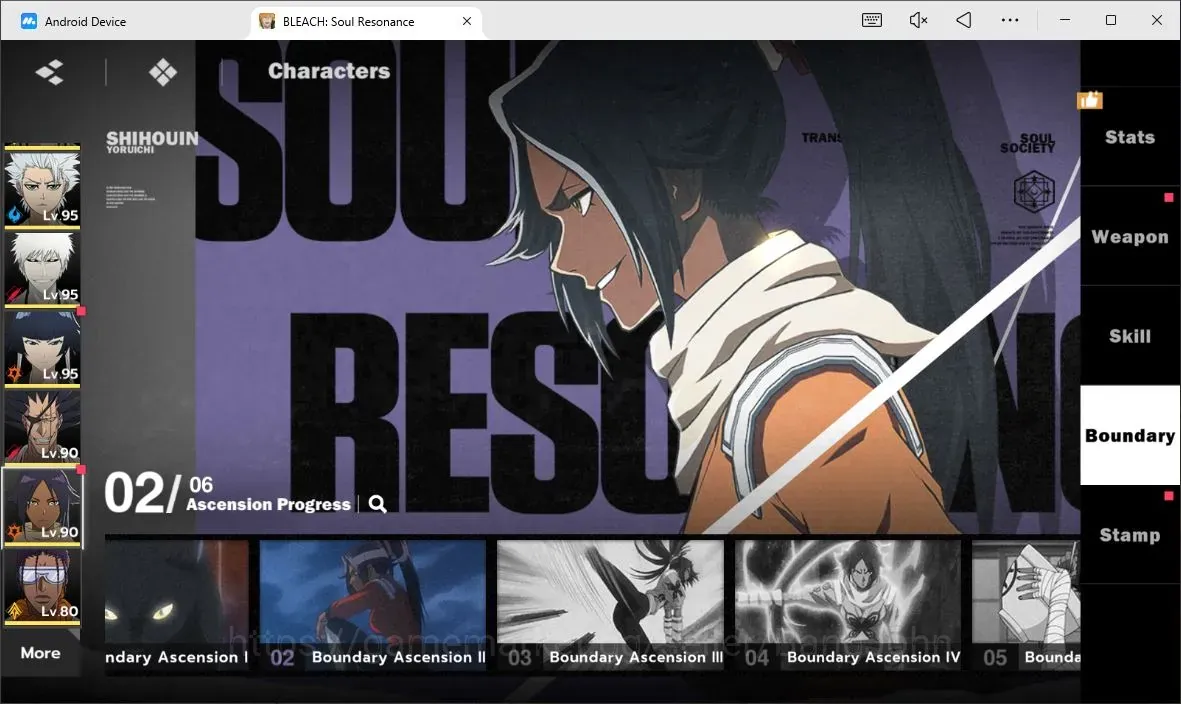Open the four-diamond home menu icon
Image resolution: width=1181 pixels, height=704 pixels.
pos(163,72)
